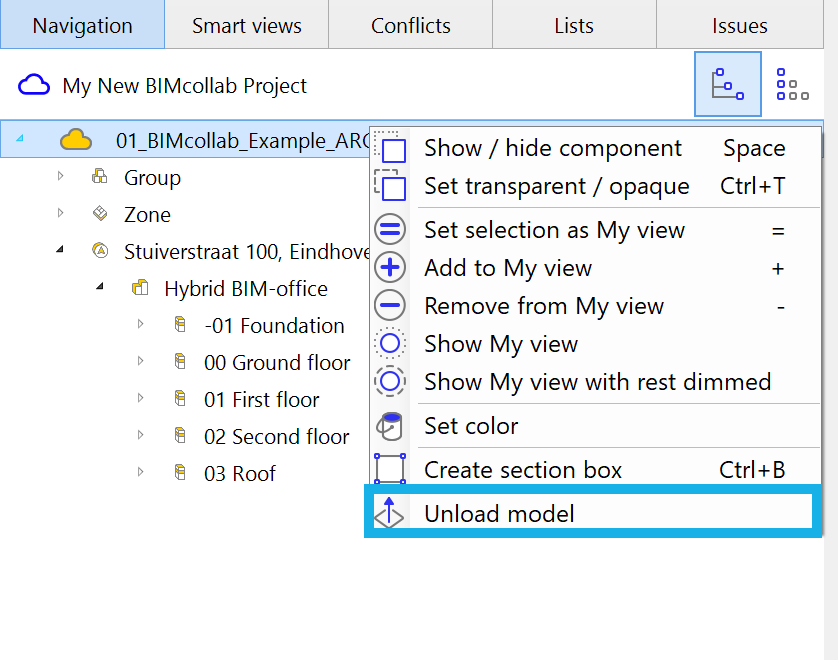Click the equals icon for Set selection

(x=390, y=229)
